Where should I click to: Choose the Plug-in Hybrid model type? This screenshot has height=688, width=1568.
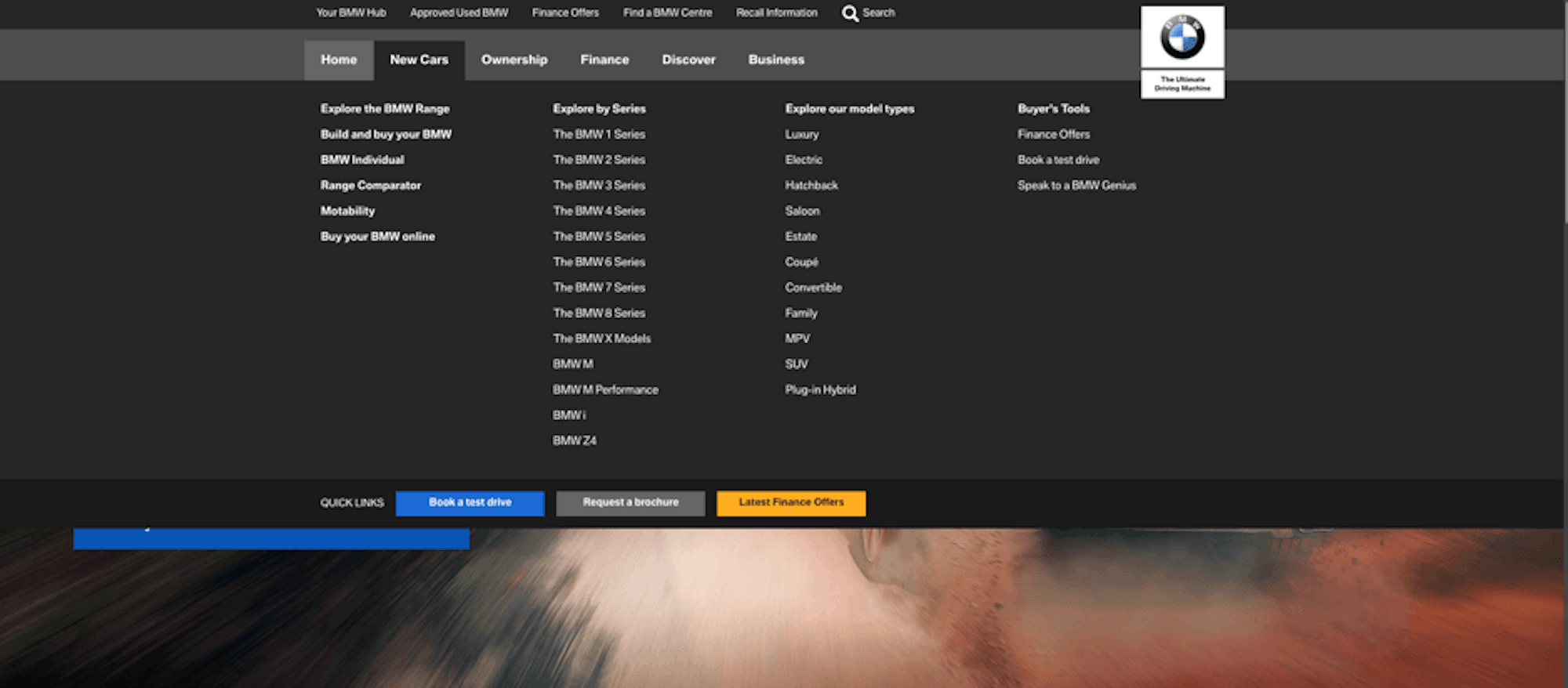[820, 389]
